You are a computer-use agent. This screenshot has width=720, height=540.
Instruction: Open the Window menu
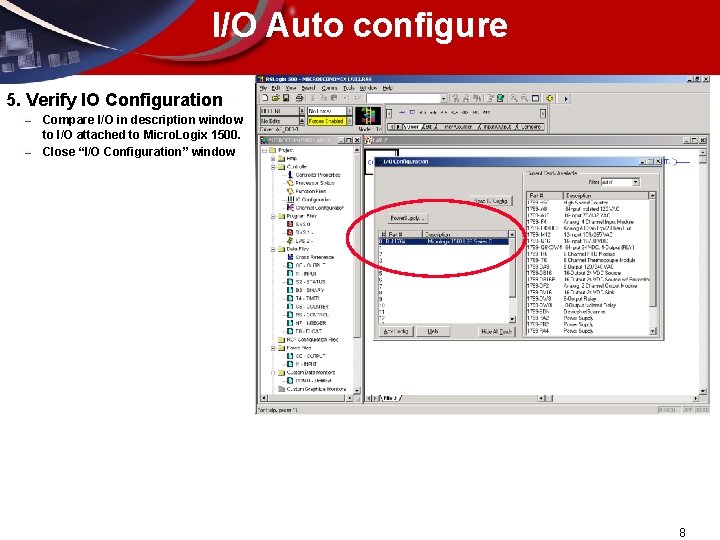(x=368, y=88)
